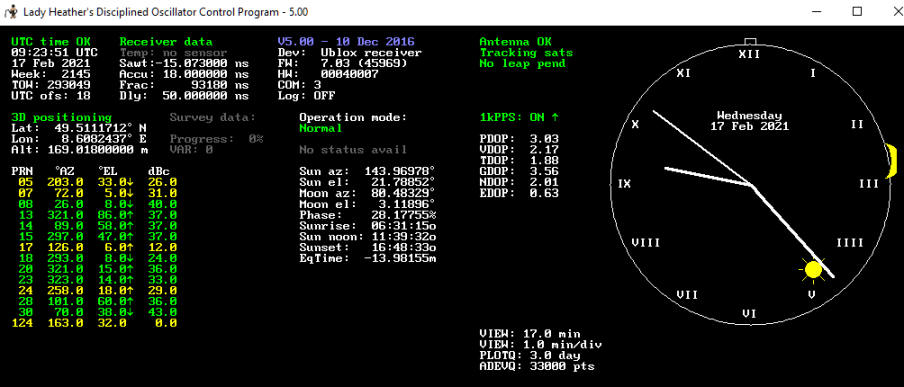Click the 'VIEW: 17.0 min' setting
This screenshot has width=904, height=387.
(530, 334)
